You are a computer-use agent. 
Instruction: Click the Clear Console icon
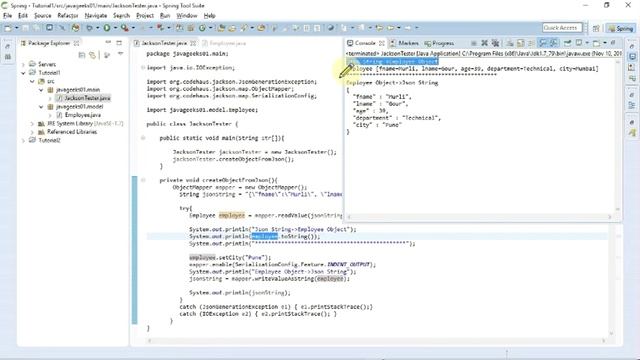pyautogui.click(x=510, y=43)
